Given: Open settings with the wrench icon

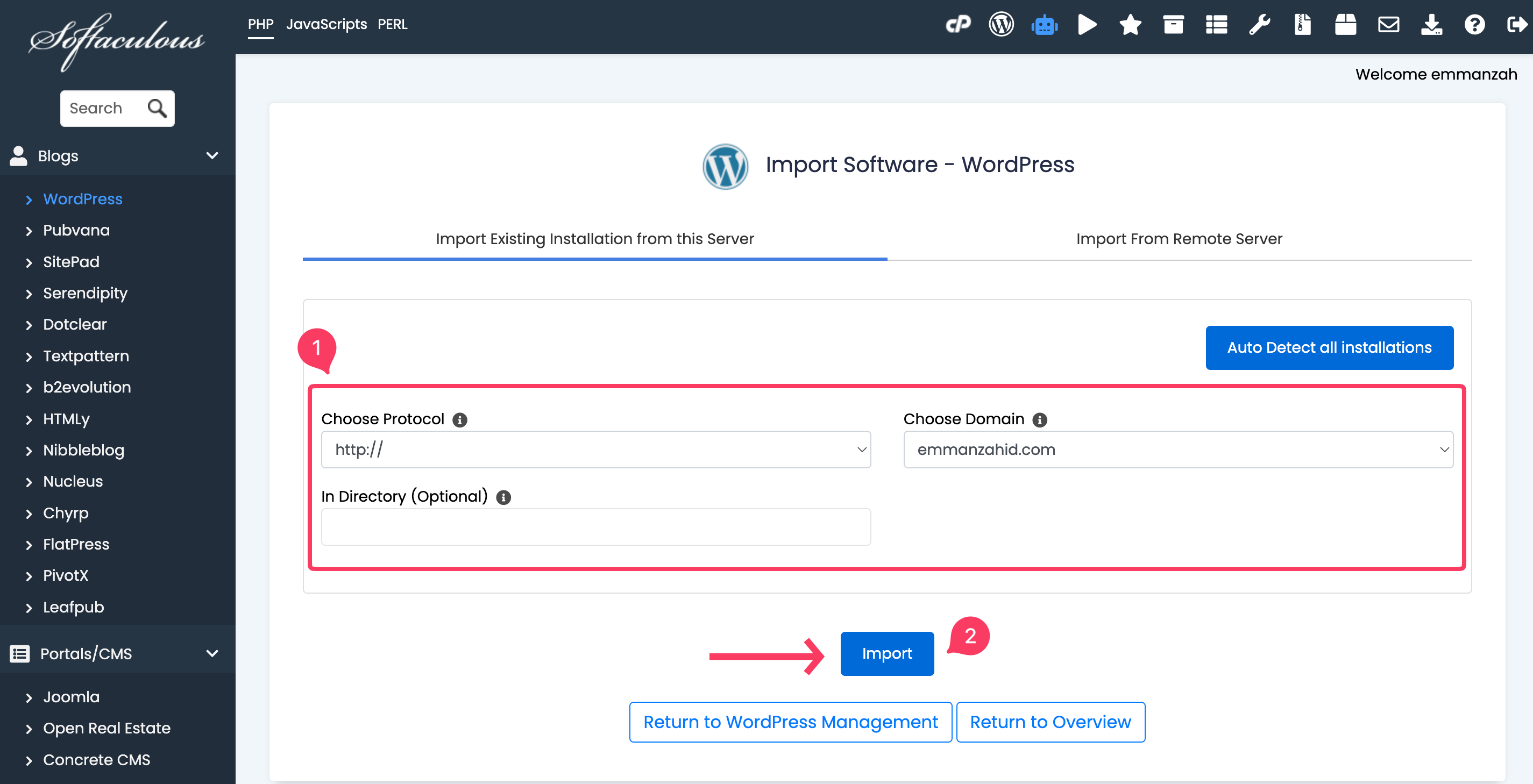Looking at the screenshot, I should point(1259,24).
